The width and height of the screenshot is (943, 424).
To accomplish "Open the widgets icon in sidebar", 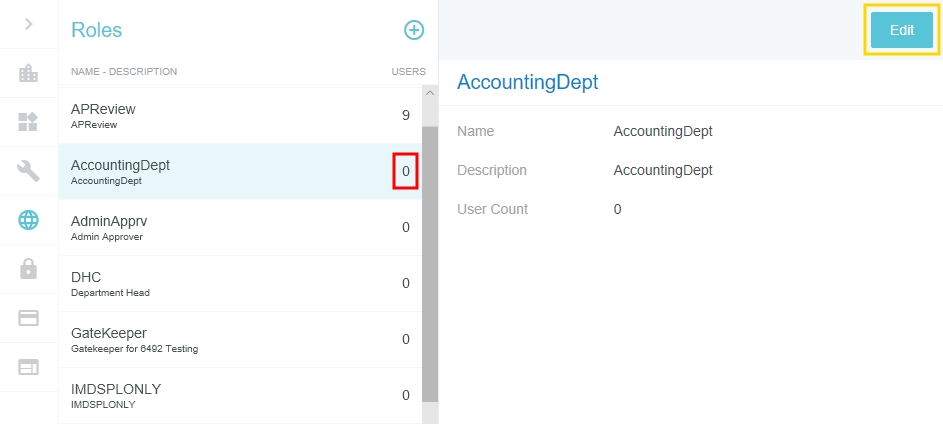I will [x=28, y=122].
